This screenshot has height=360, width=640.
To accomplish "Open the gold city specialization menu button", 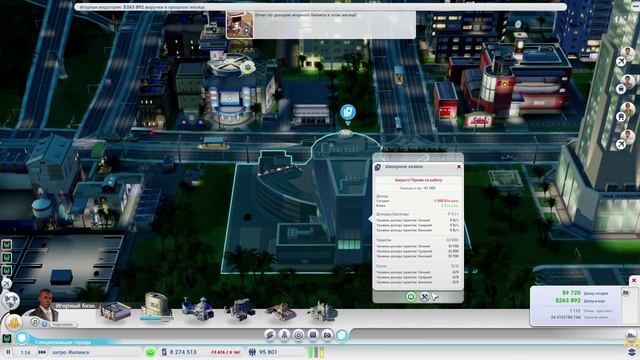I will pos(14,322).
